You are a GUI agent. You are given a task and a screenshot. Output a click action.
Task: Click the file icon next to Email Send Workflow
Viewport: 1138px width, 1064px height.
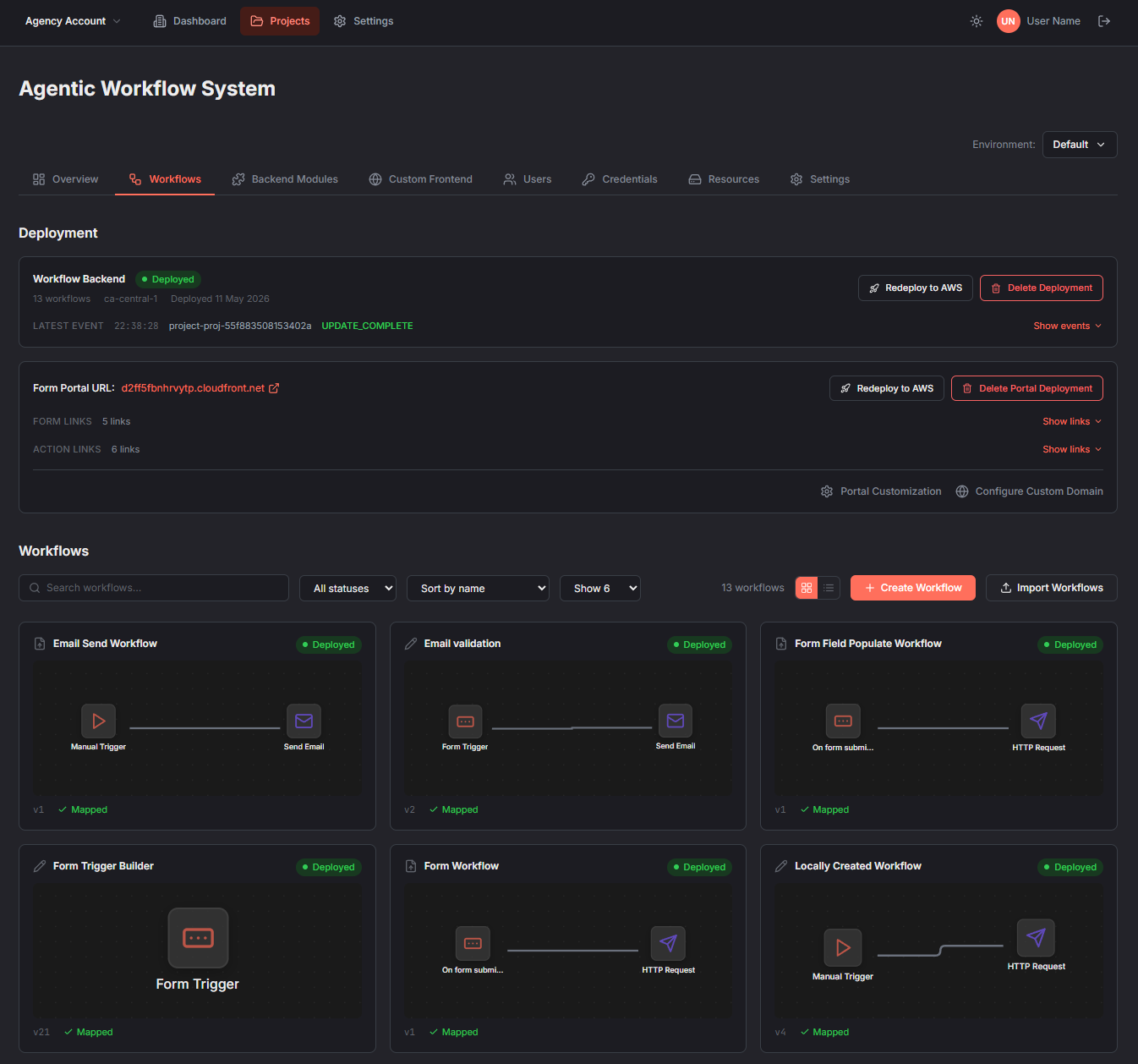click(40, 644)
